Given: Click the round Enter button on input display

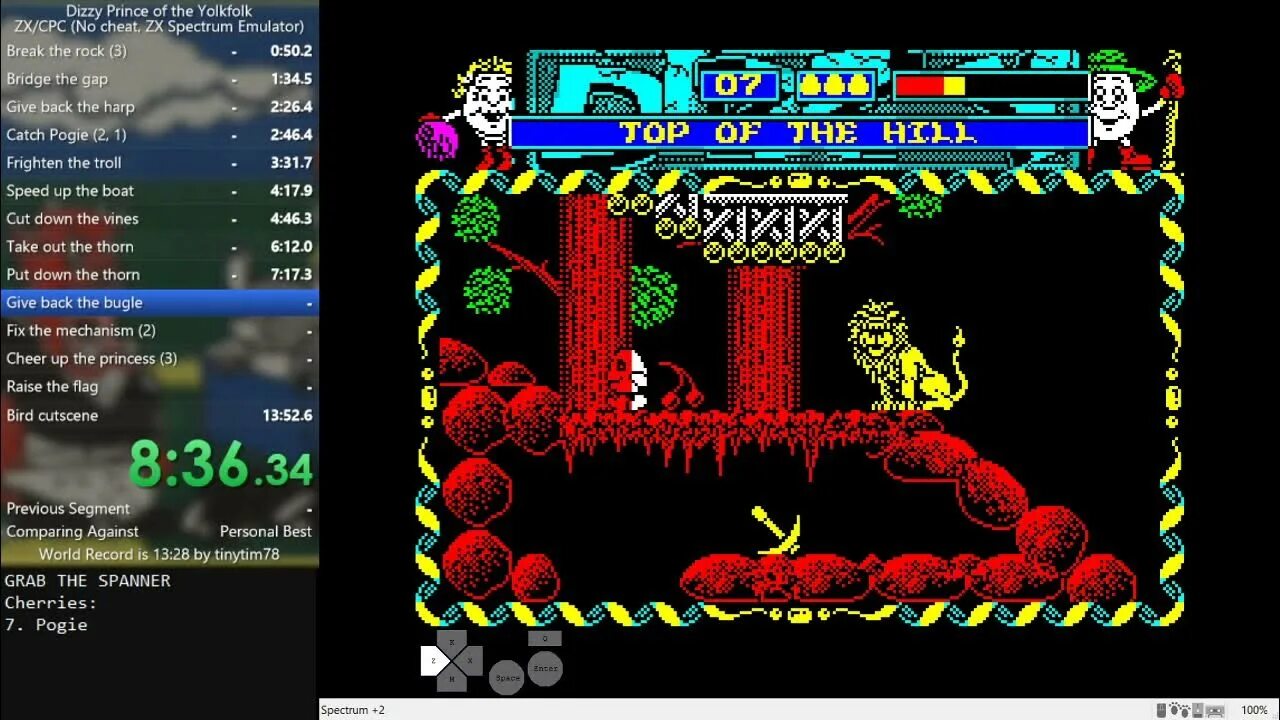Looking at the screenshot, I should tap(545, 668).
